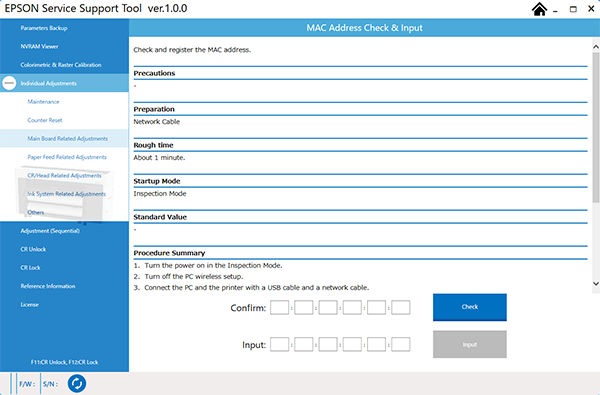The height and width of the screenshot is (395, 600).
Task: Focus fourth Confirm MAC address box
Action: click(352, 307)
